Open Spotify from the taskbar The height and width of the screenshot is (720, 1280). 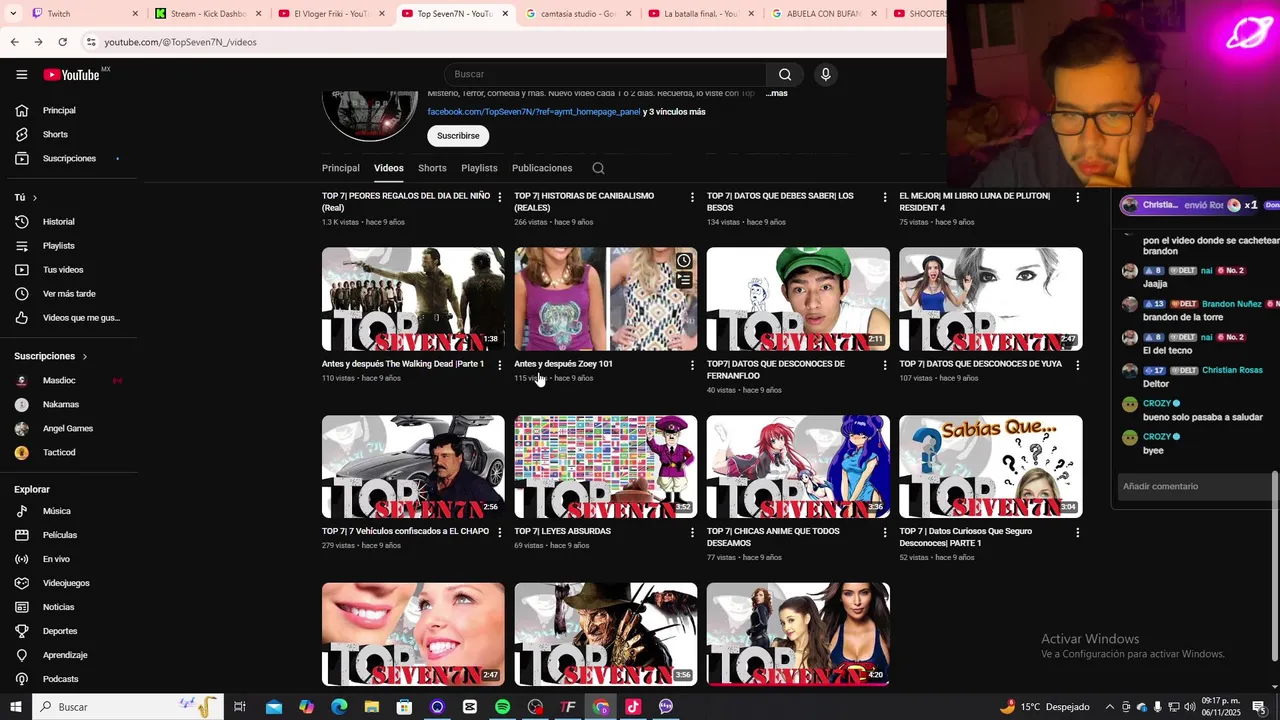point(502,707)
